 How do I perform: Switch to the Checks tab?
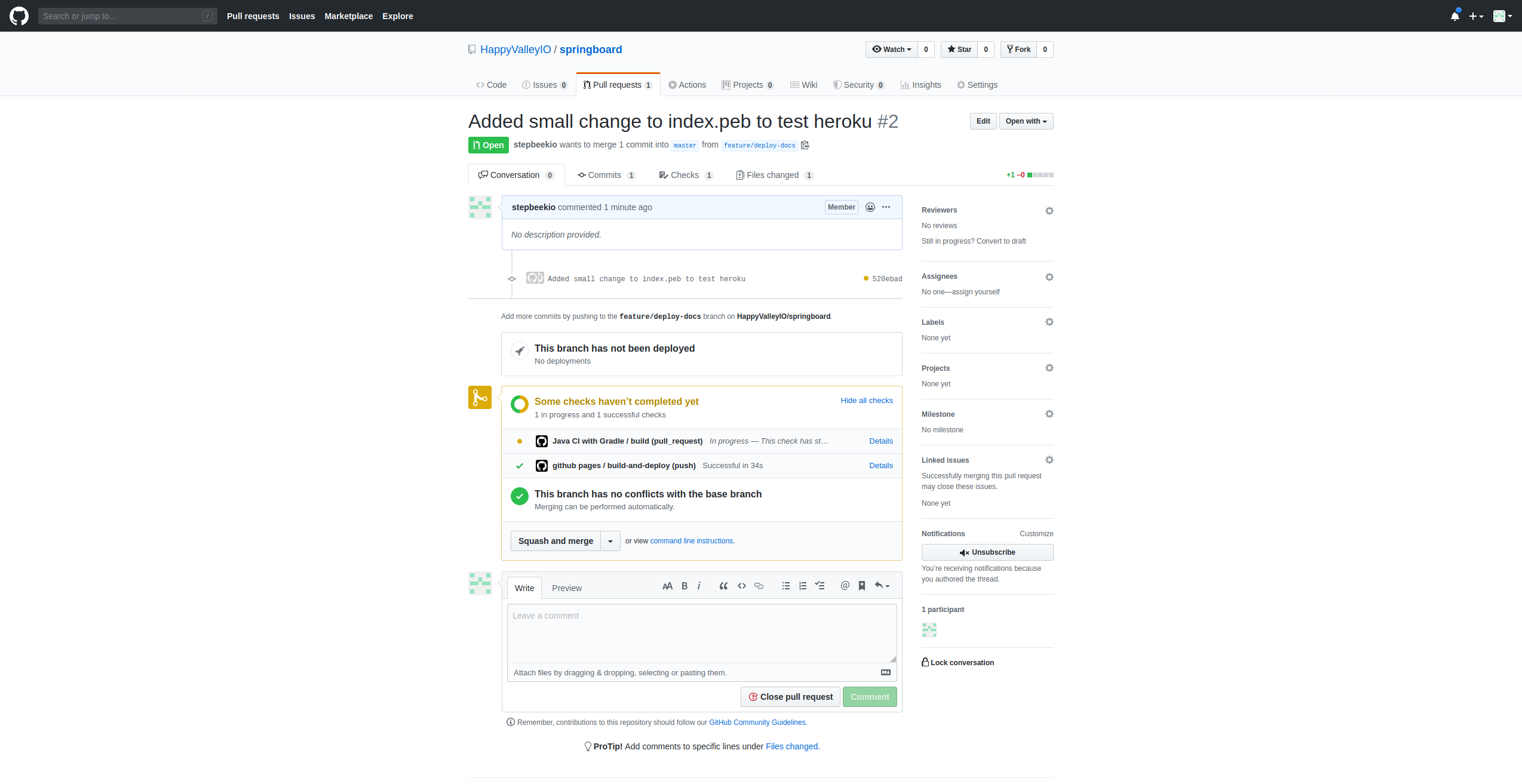686,175
